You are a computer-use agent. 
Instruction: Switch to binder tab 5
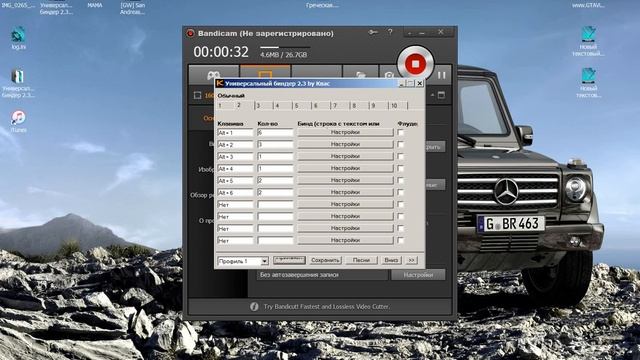point(302,106)
